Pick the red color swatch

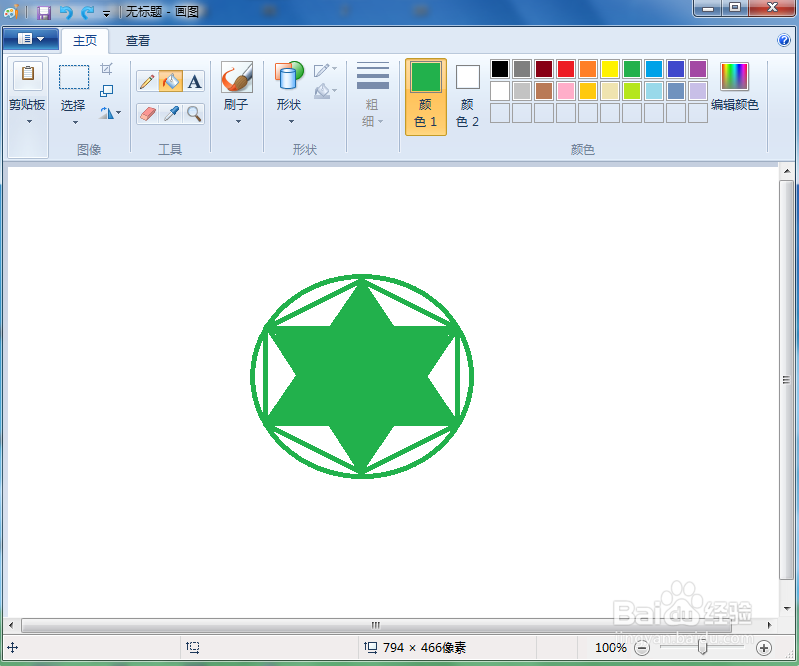(566, 69)
